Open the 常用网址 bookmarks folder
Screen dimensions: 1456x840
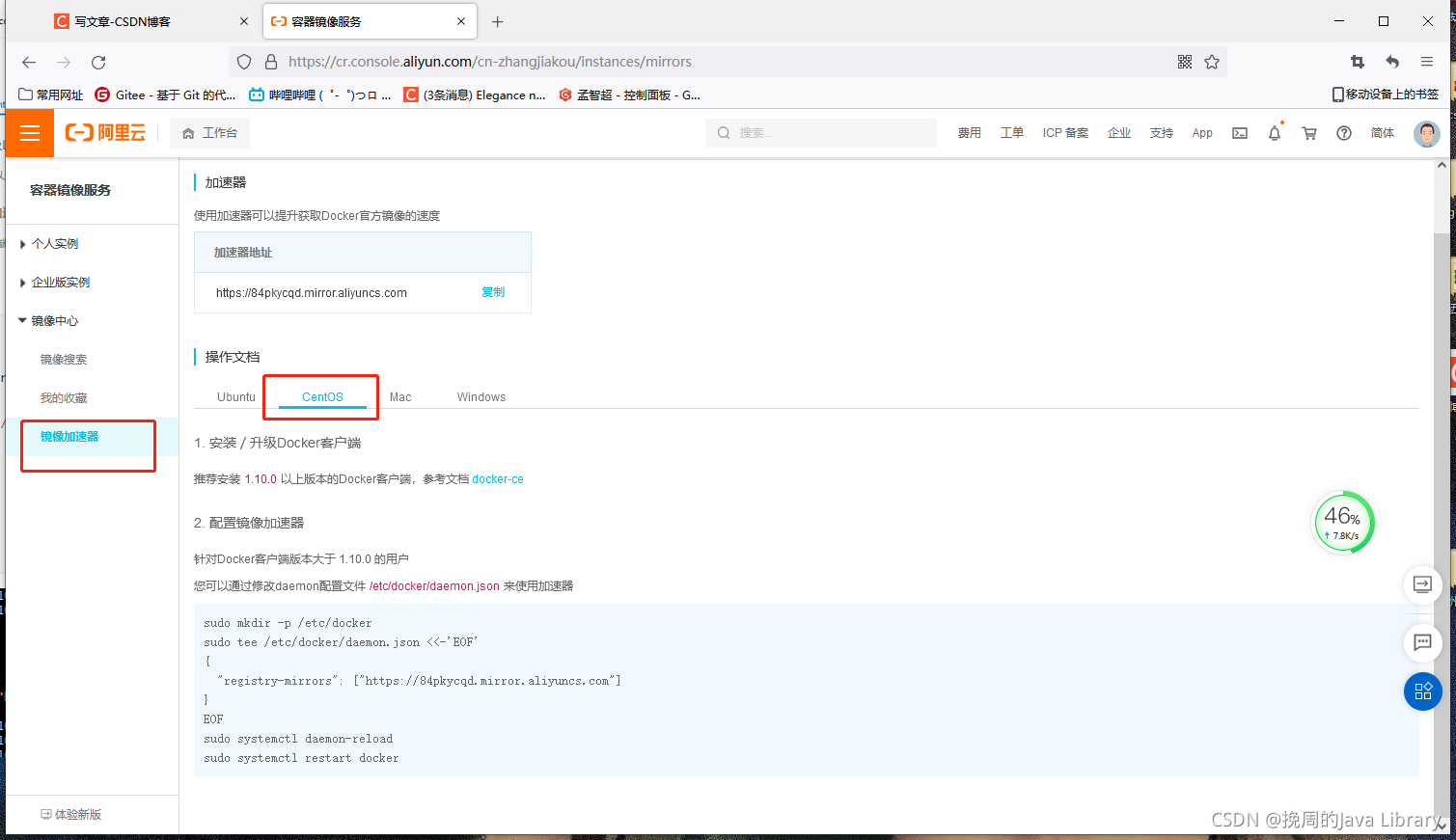(x=51, y=95)
